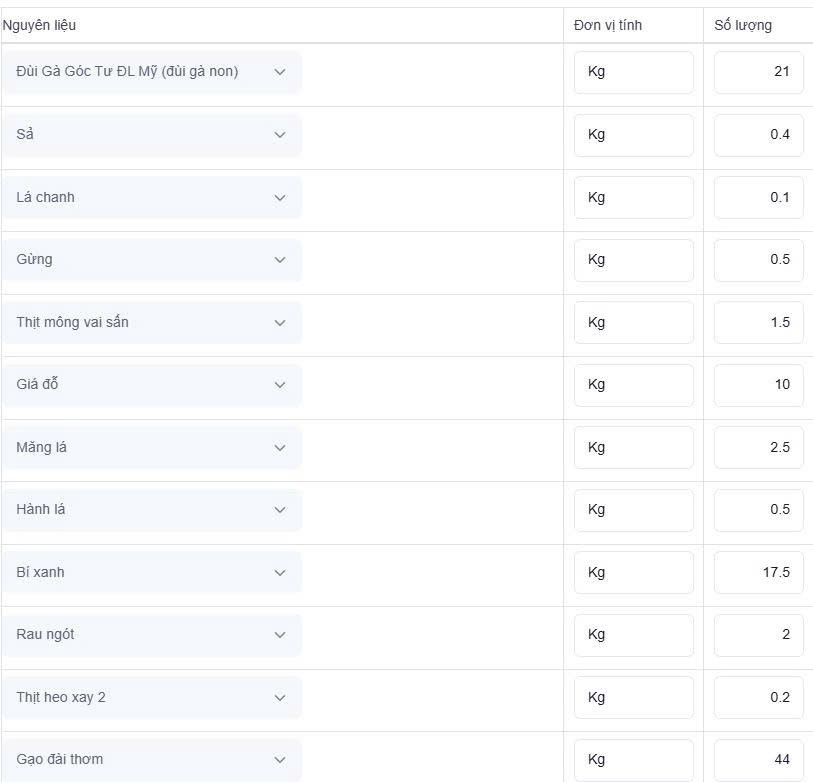Click the chevron arrow beside Hành lá

coord(280,510)
